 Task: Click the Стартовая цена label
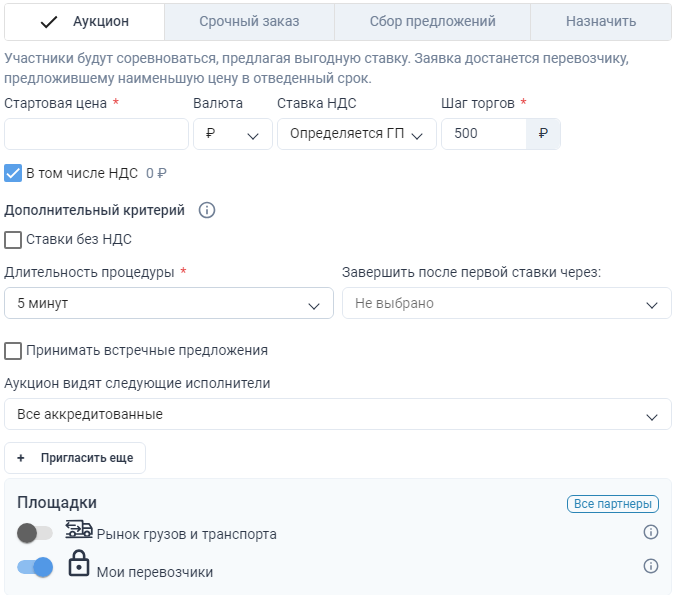pyautogui.click(x=55, y=103)
